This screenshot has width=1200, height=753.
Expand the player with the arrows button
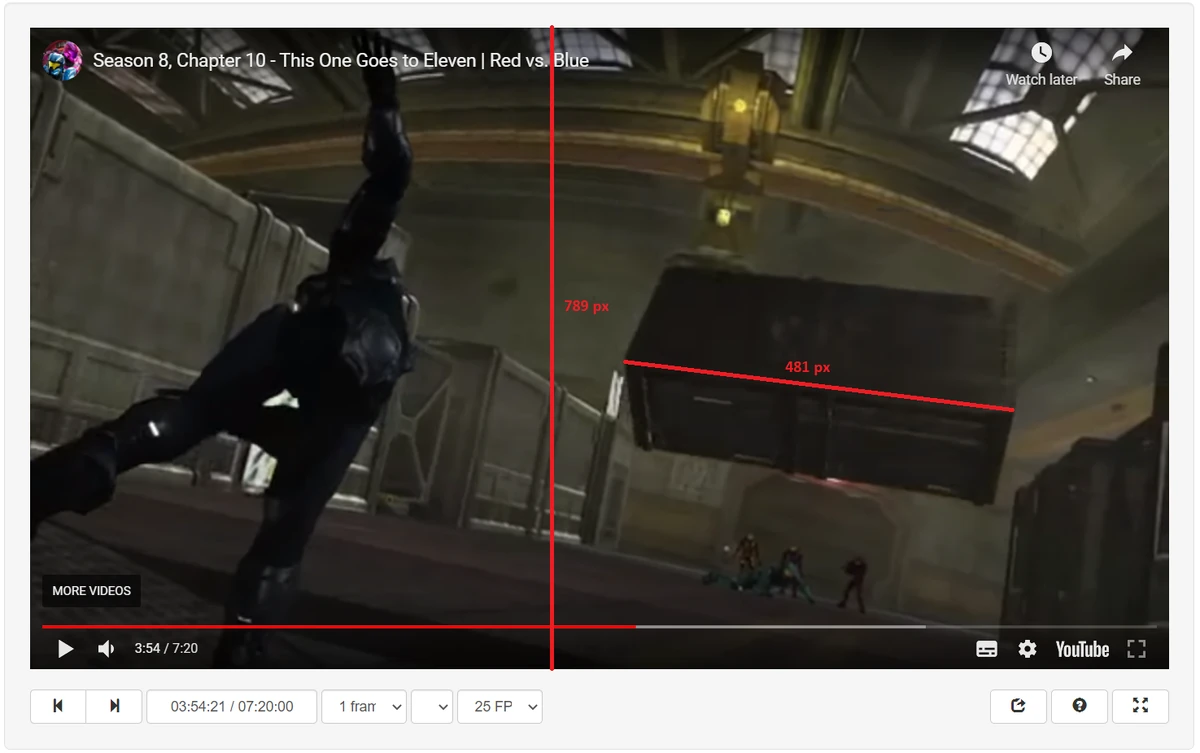tap(1140, 706)
